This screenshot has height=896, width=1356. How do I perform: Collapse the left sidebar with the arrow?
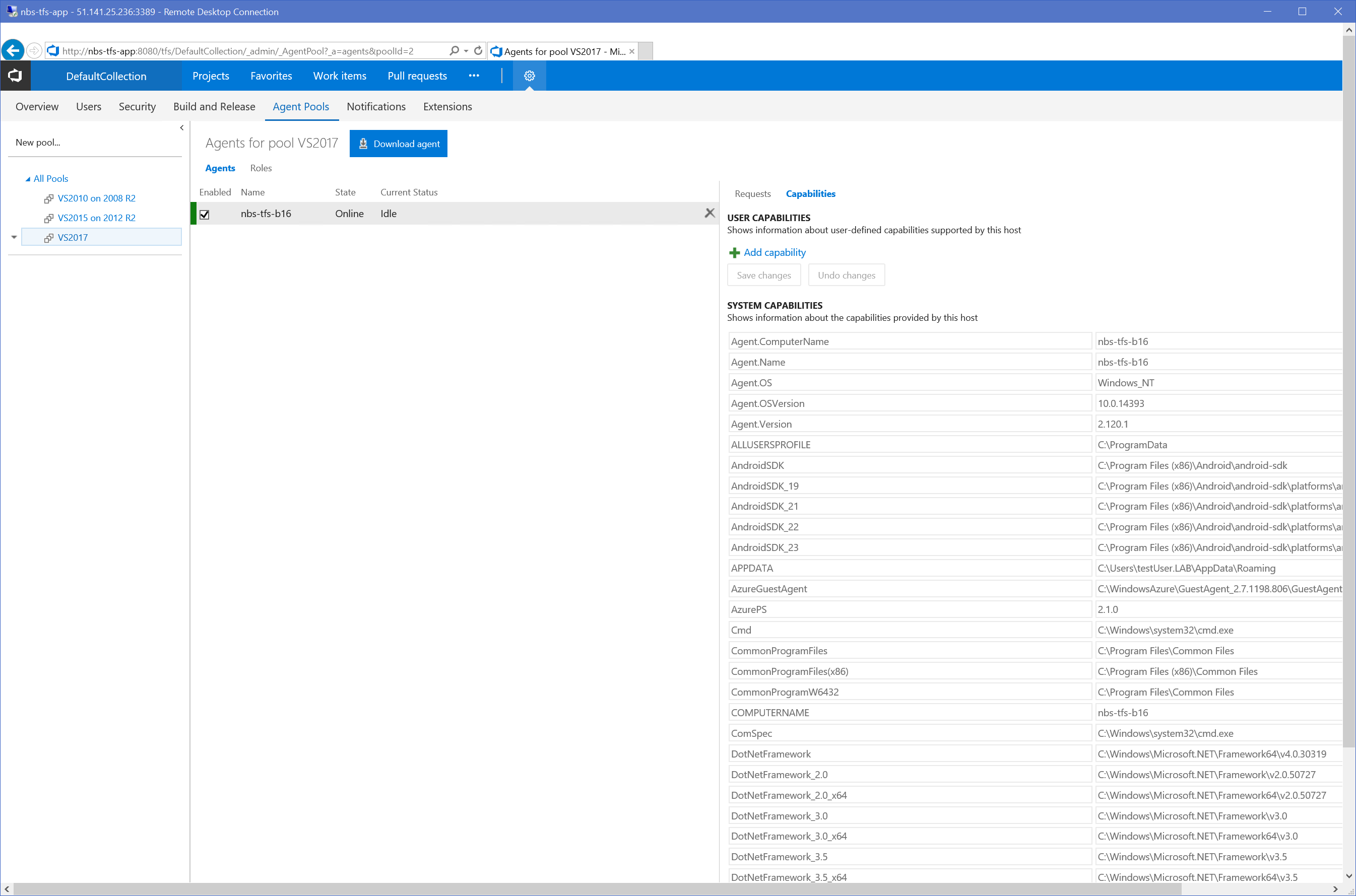(181, 127)
